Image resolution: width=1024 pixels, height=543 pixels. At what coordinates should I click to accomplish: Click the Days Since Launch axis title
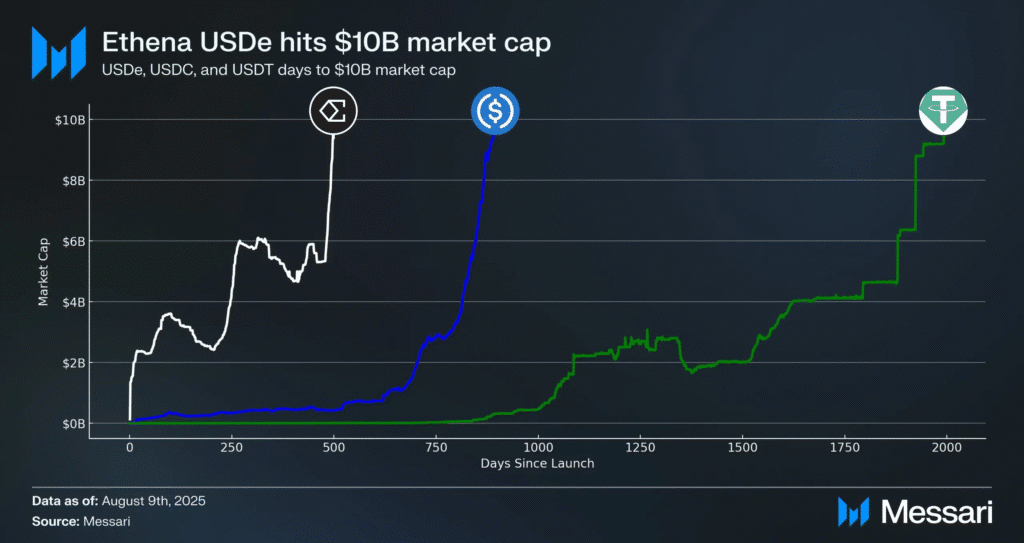coord(537,463)
